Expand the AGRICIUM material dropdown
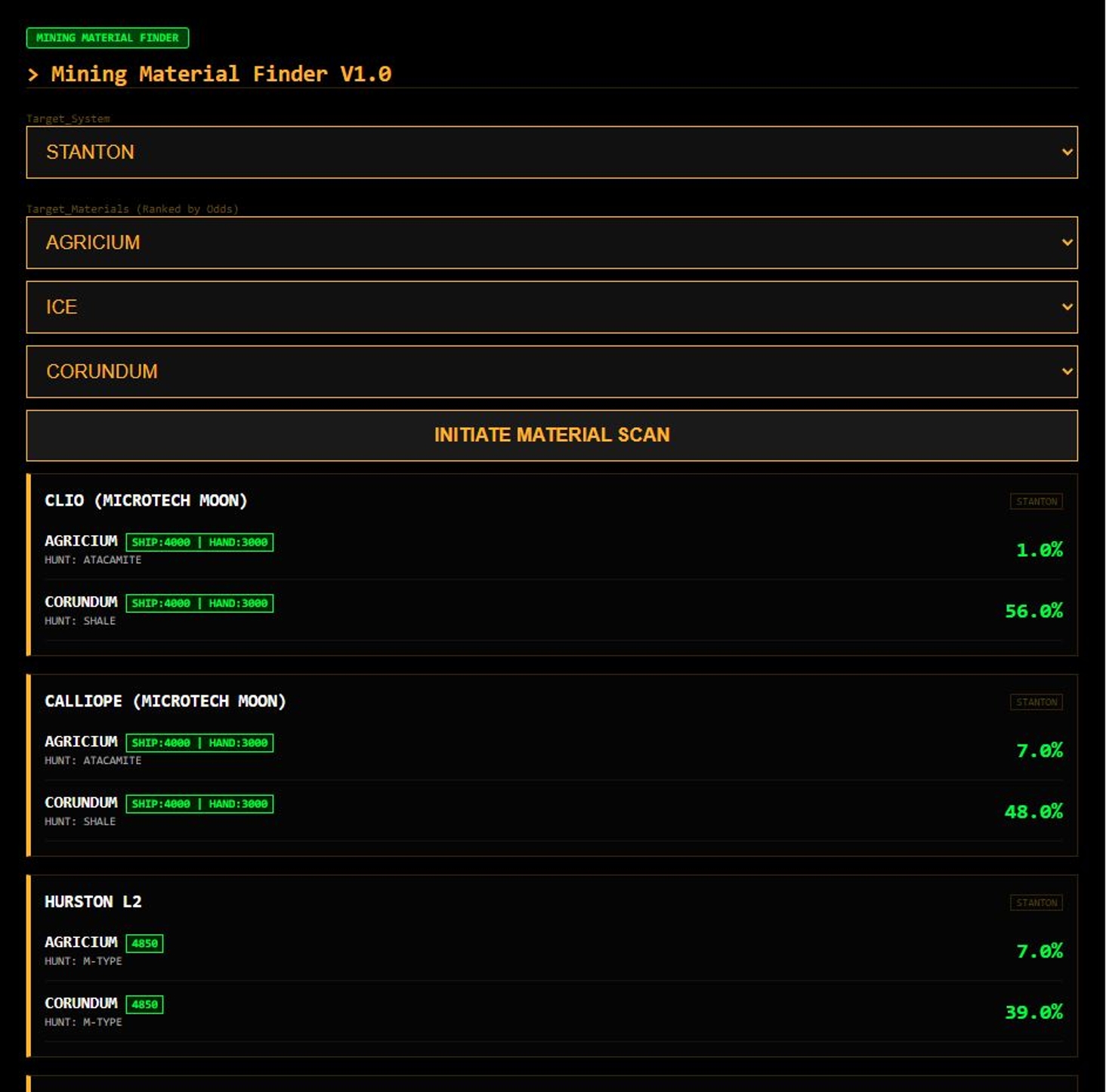Image resolution: width=1106 pixels, height=1092 pixels. coord(551,243)
